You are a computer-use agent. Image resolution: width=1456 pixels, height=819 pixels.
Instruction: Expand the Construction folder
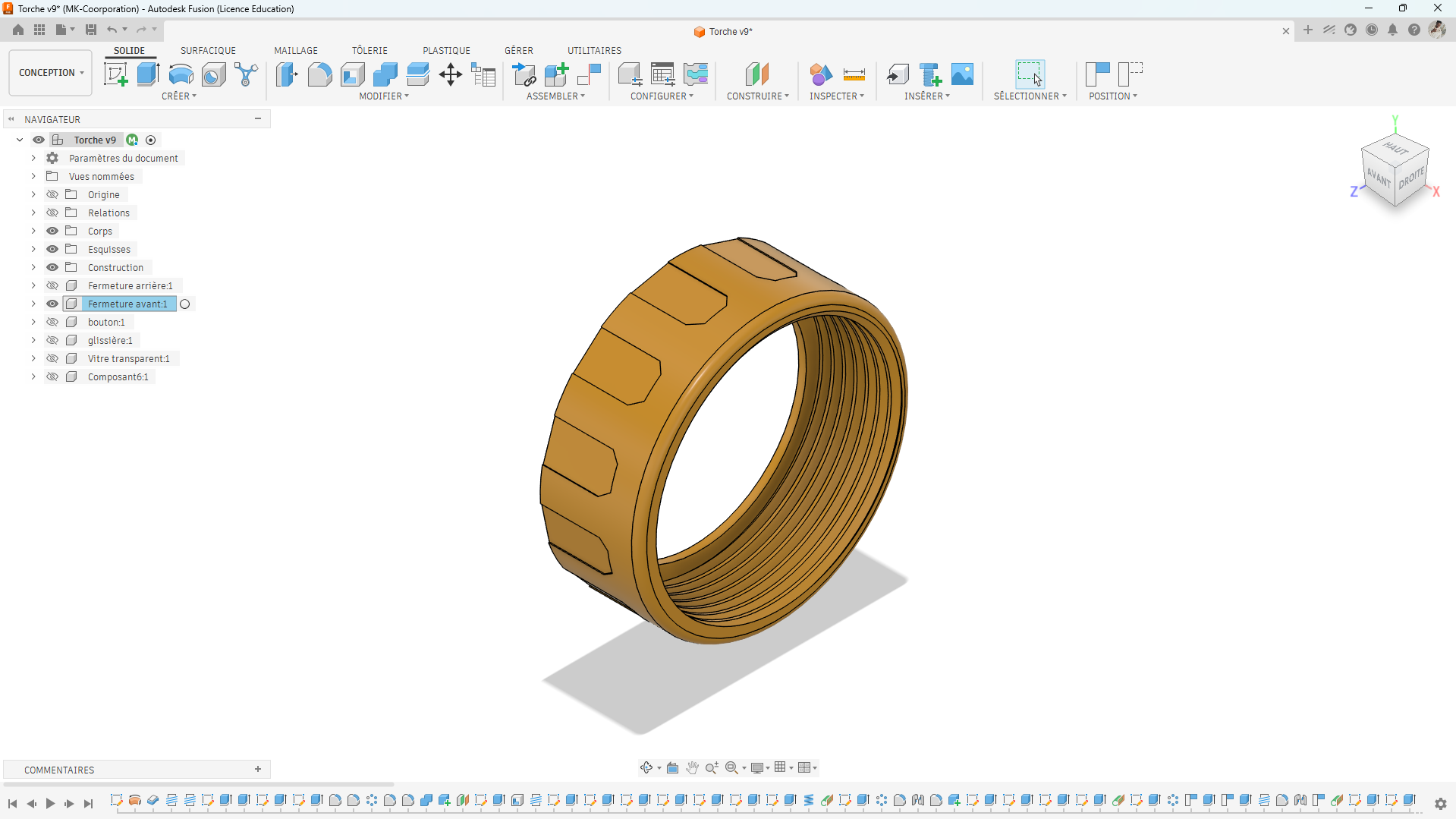33,267
